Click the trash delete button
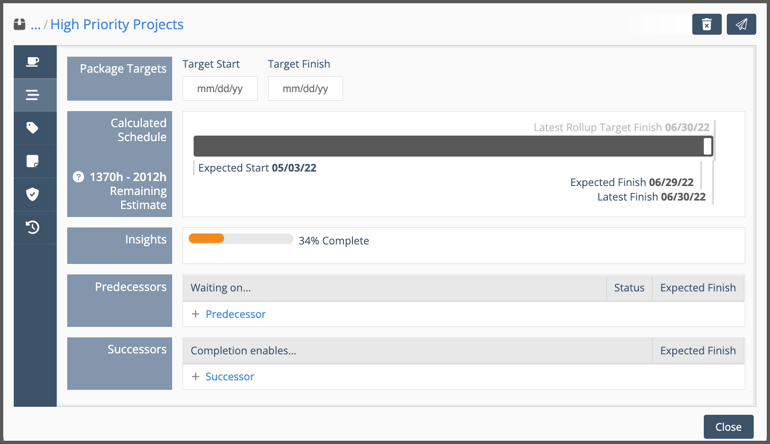The height and width of the screenshot is (444, 770). coord(706,24)
